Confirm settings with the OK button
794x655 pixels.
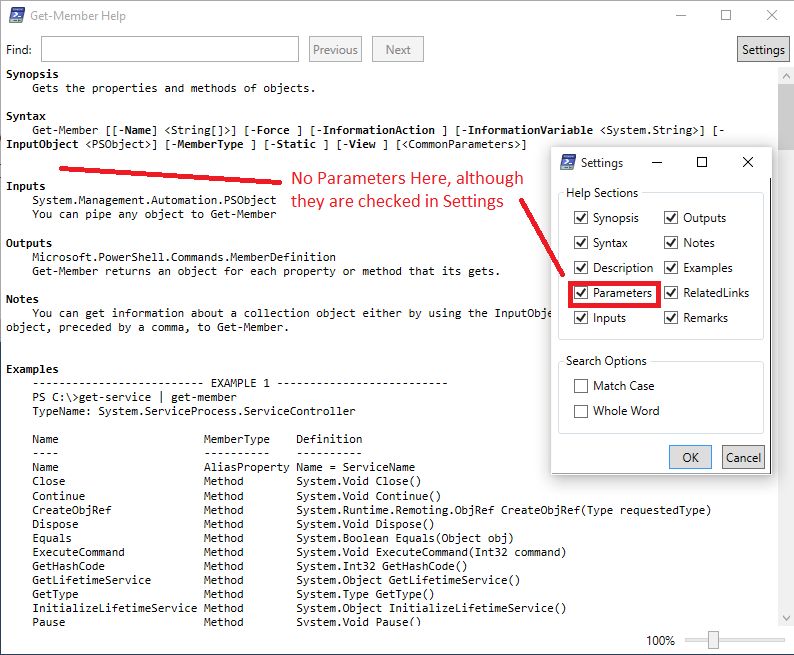point(690,457)
